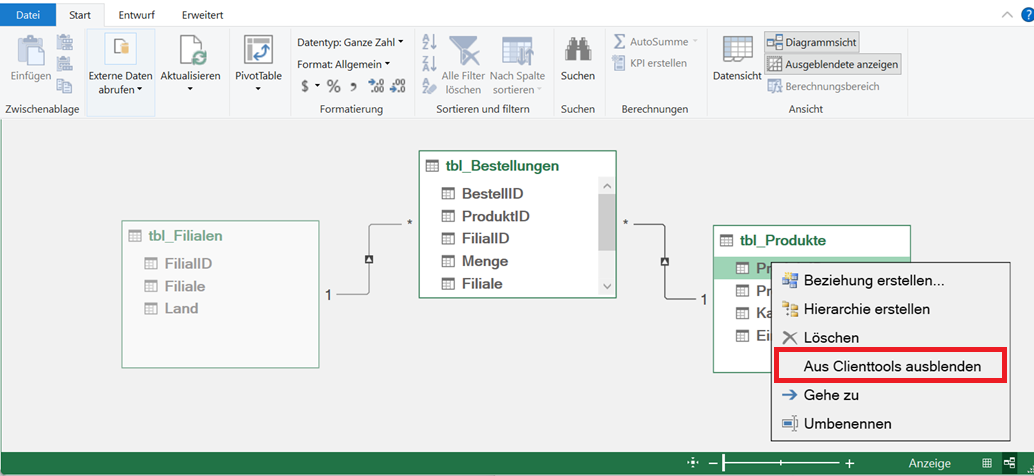Click Nach Spalte sortieren icon
This screenshot has height=476, width=1034.
point(518,50)
